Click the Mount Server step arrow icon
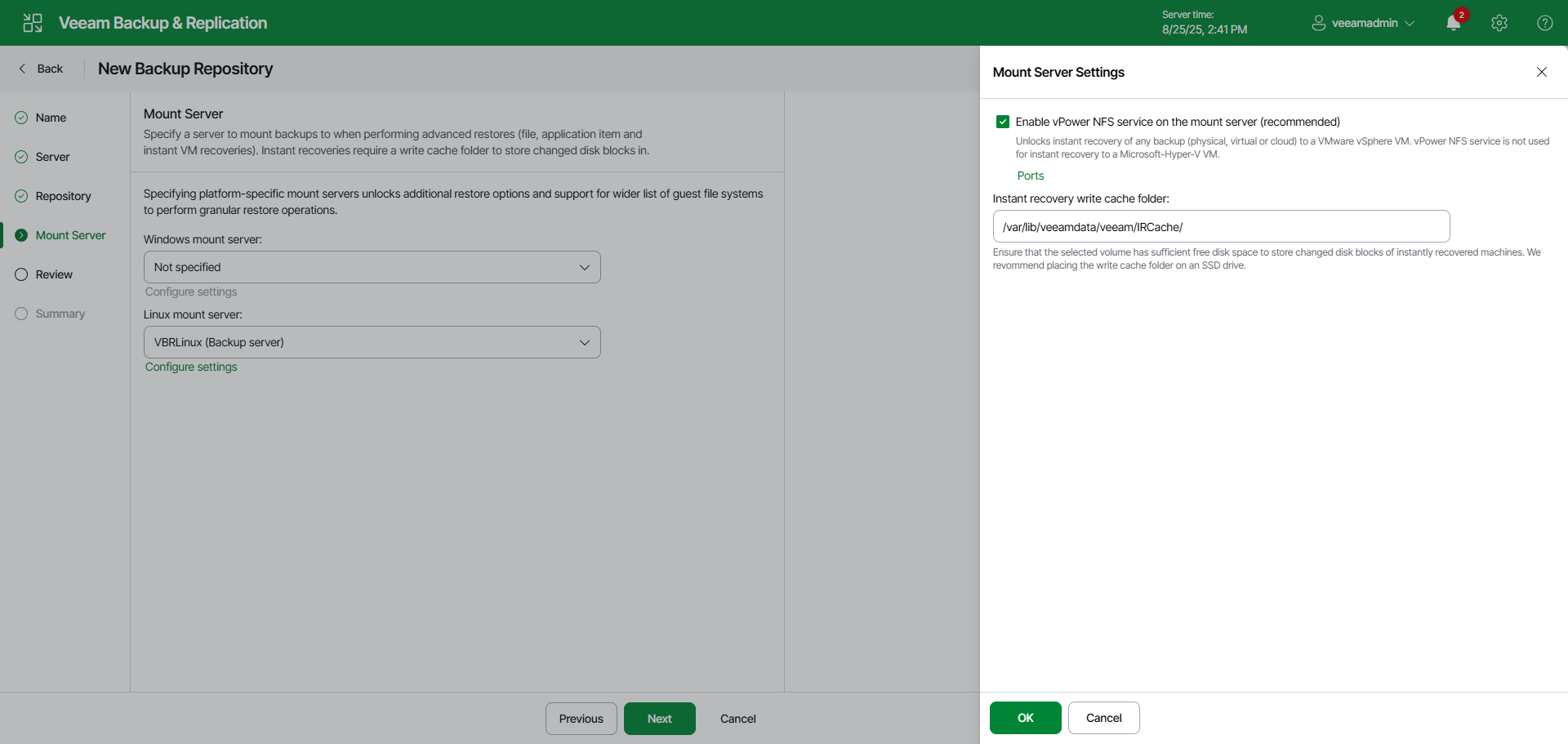1568x744 pixels. coord(21,235)
